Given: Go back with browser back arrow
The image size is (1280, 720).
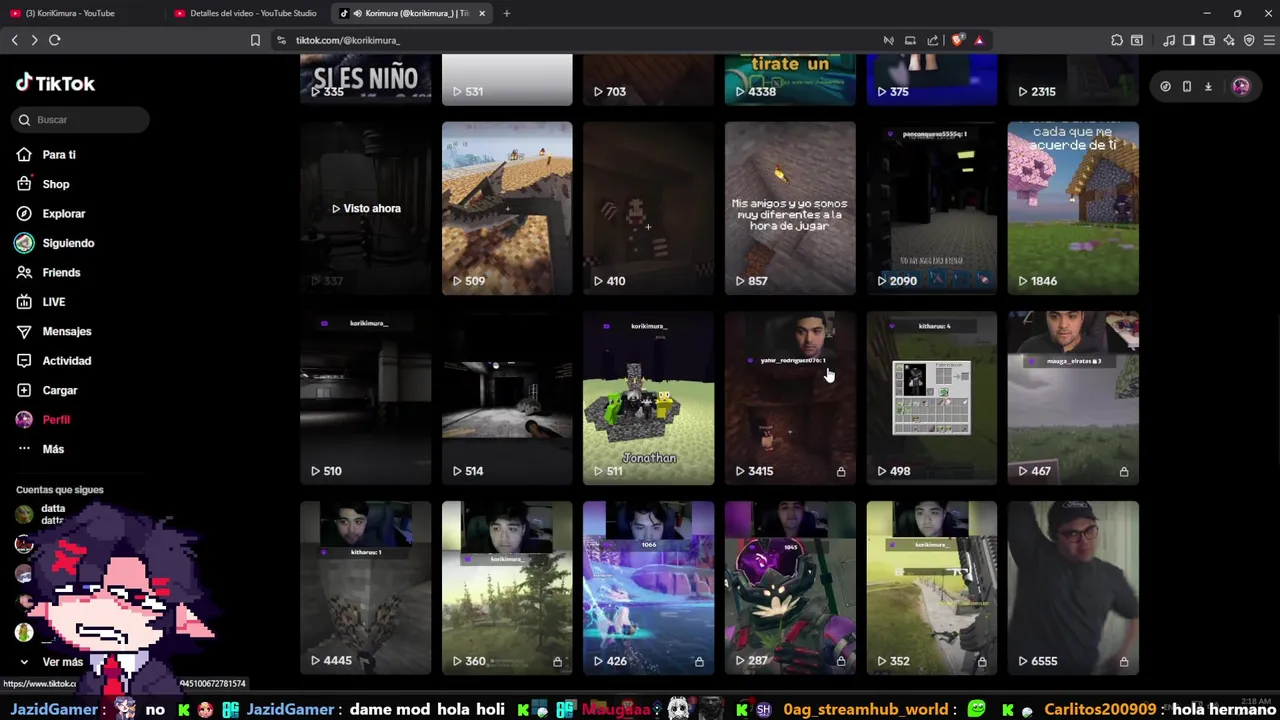Looking at the screenshot, I should click(x=15, y=40).
